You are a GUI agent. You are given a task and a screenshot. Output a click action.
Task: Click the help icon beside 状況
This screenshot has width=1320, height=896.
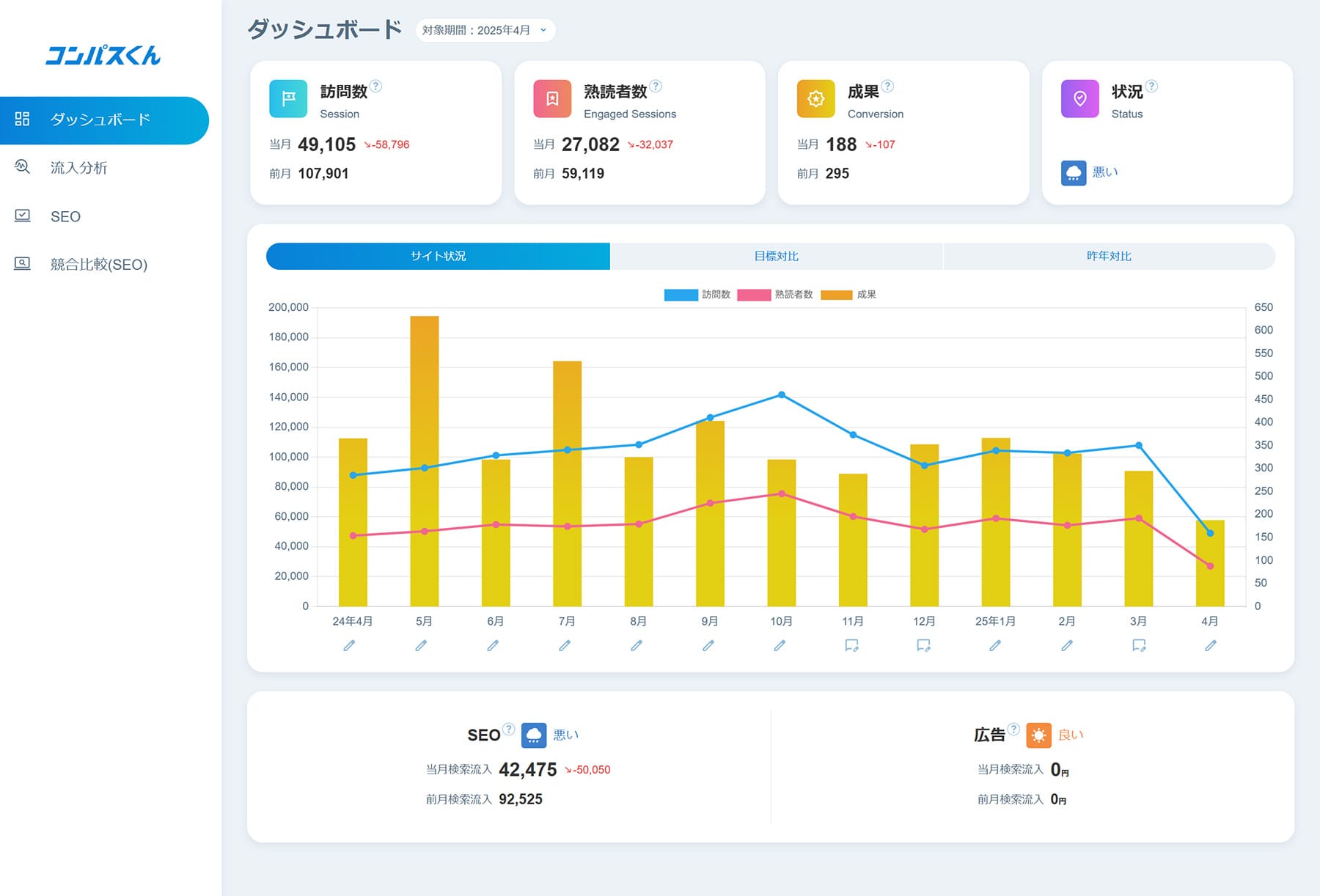(x=1151, y=86)
